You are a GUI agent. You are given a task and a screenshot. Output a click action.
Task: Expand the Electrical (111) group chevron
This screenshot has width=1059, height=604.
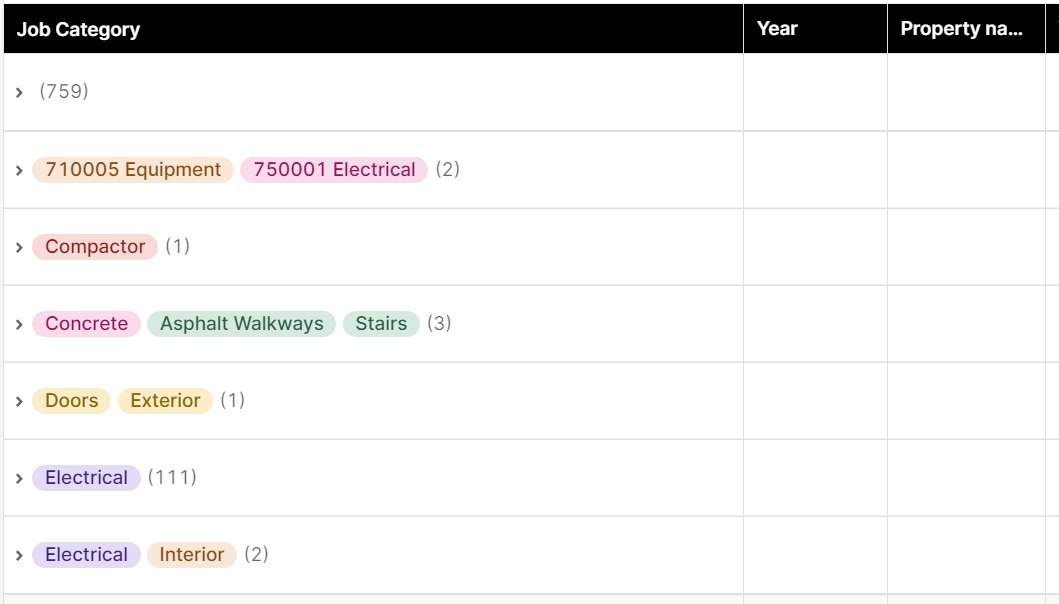point(20,478)
